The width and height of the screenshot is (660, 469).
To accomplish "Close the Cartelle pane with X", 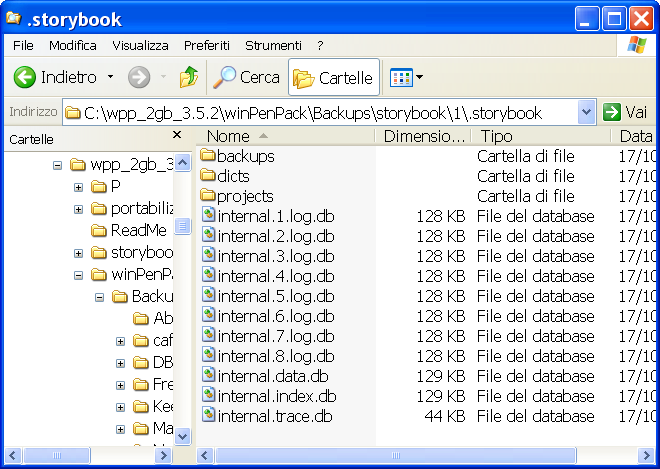I will 177,135.
